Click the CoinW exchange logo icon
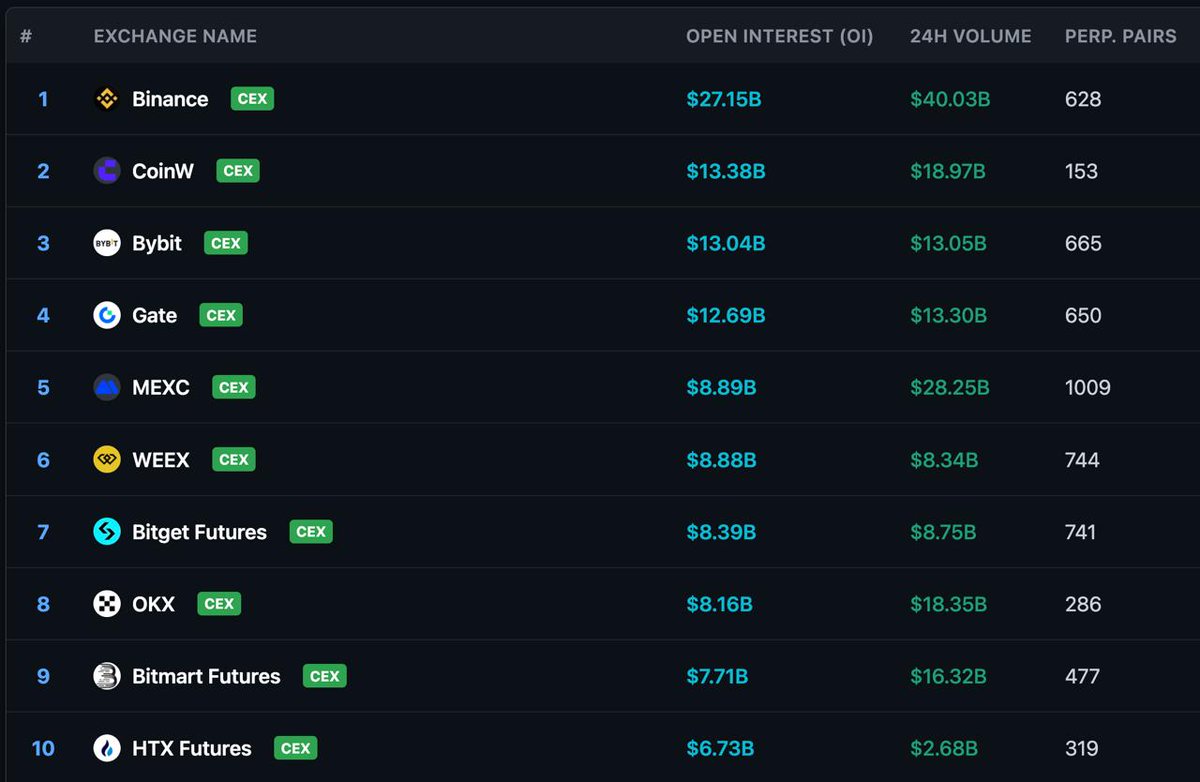Viewport: 1200px width, 782px height. [x=107, y=171]
